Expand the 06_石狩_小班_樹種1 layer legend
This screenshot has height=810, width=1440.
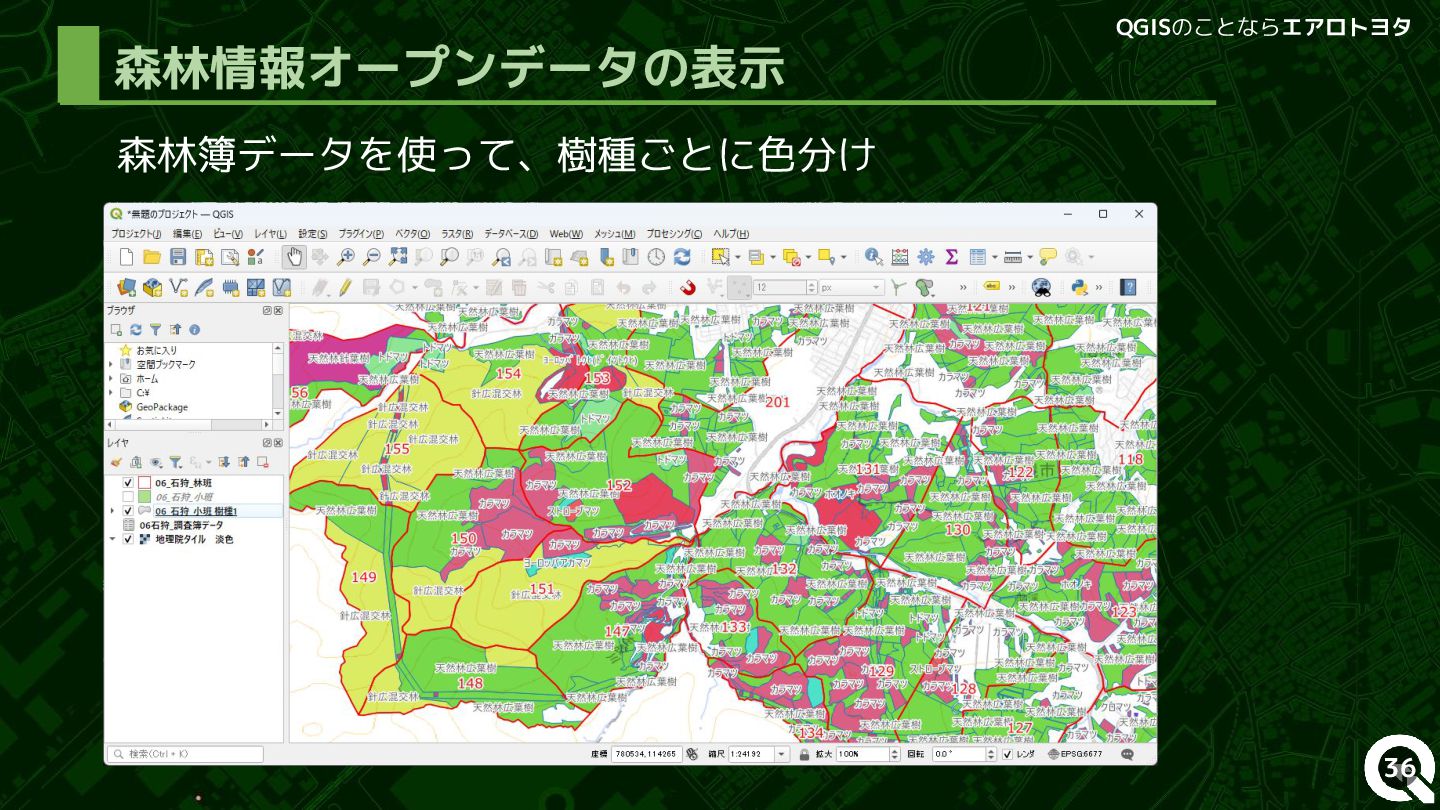(112, 511)
